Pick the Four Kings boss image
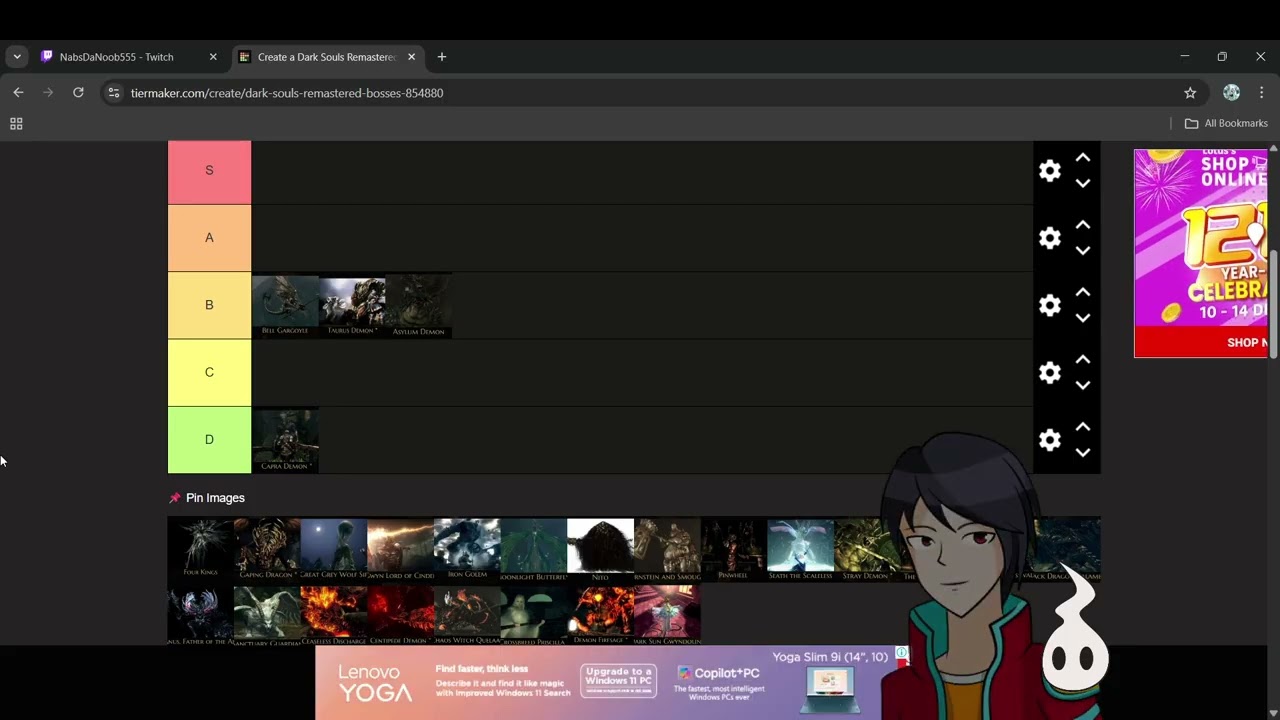 (x=200, y=548)
